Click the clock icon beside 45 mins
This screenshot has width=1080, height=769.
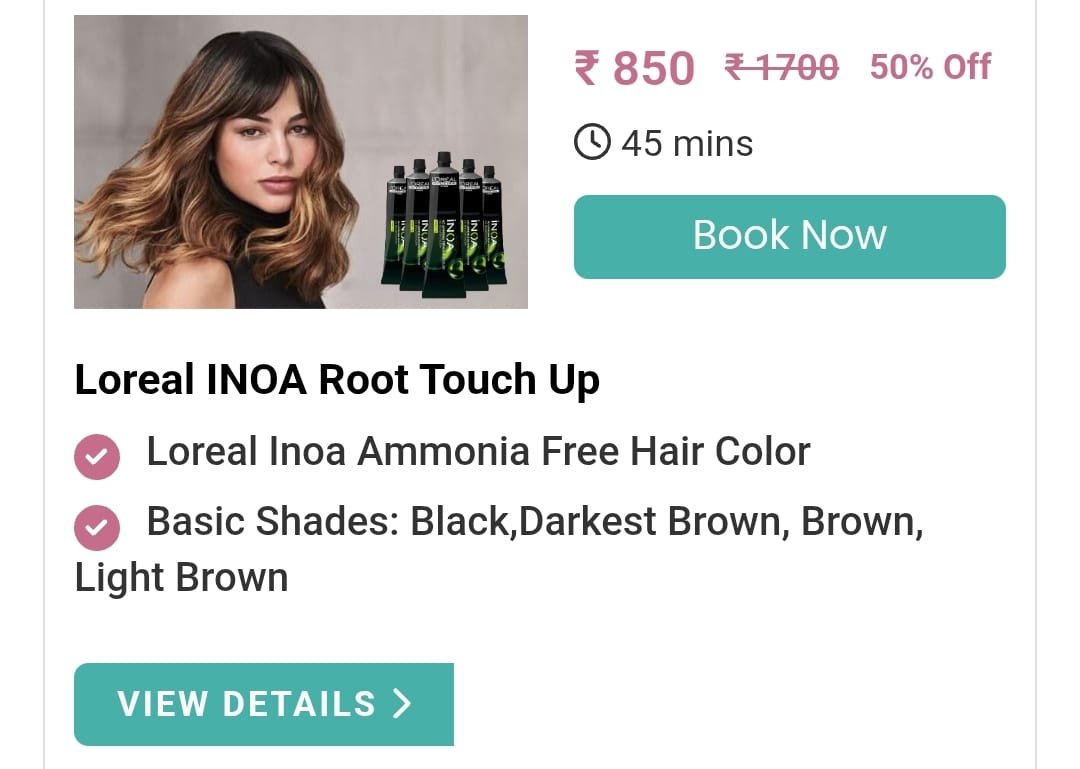592,142
